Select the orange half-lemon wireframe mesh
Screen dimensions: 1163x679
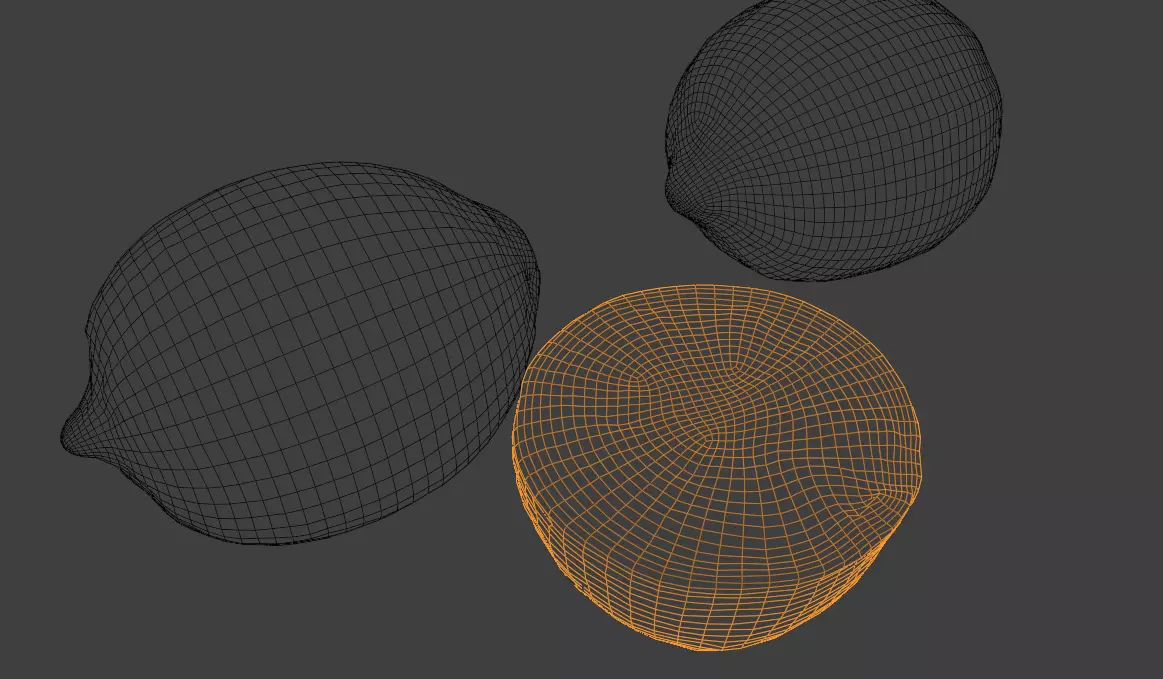[x=716, y=468]
